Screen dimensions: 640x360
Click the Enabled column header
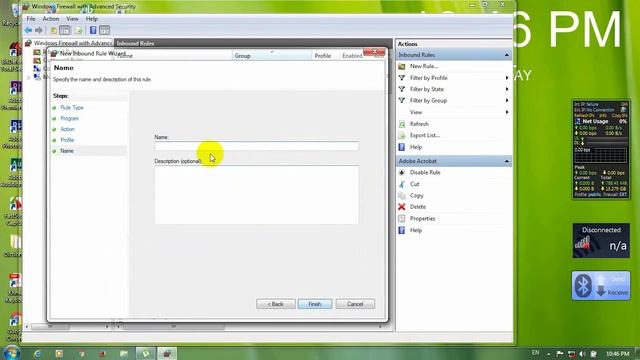click(352, 56)
